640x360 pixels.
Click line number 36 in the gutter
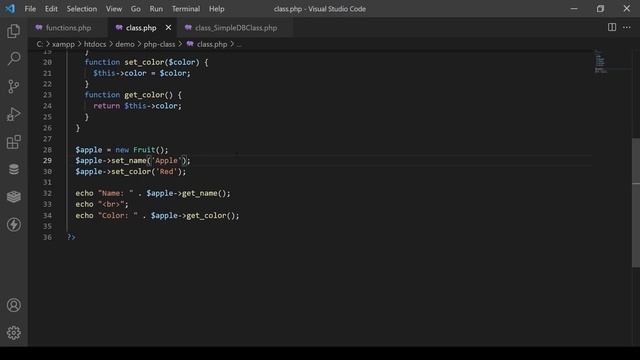tap(47, 237)
